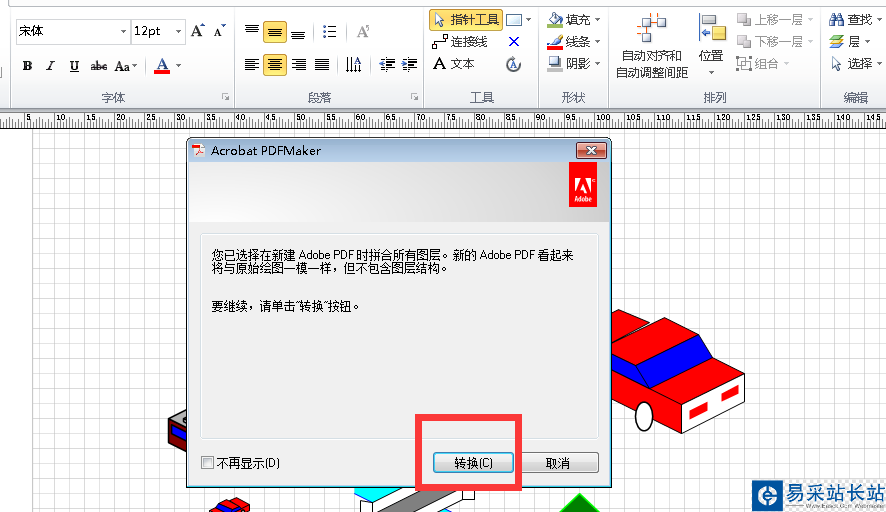Check the 不再显示(D) checkbox

pyautogui.click(x=207, y=463)
